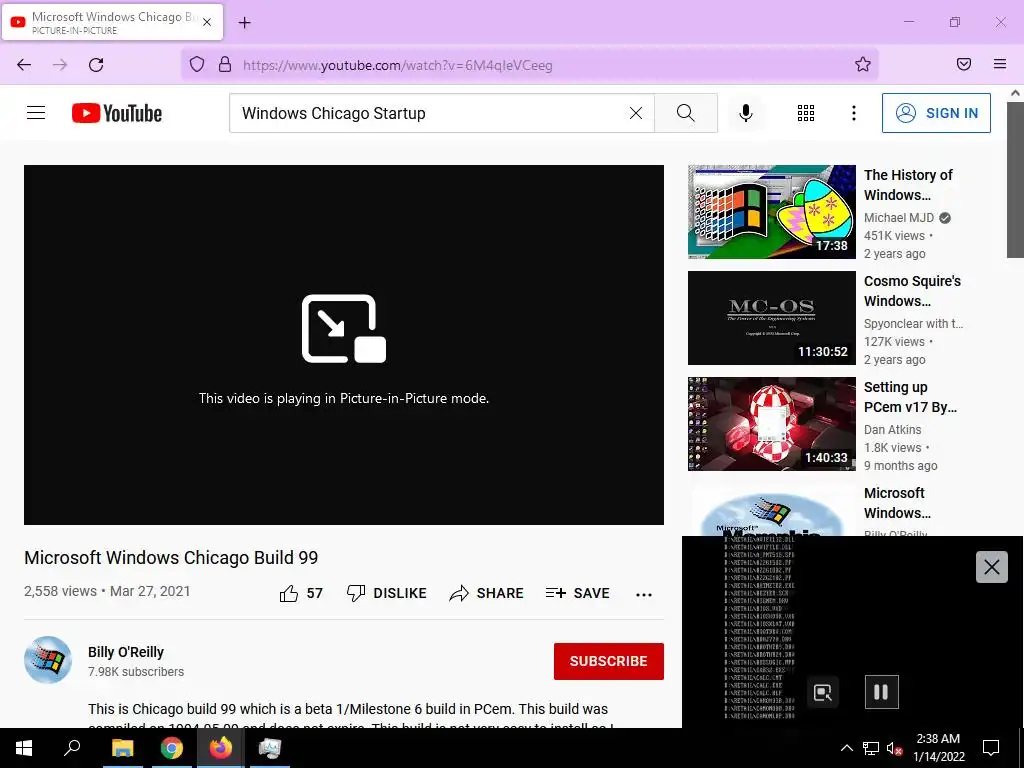Viewport: 1024px width, 768px height.
Task: Open the tracking protection shield icon
Action: coord(197,64)
